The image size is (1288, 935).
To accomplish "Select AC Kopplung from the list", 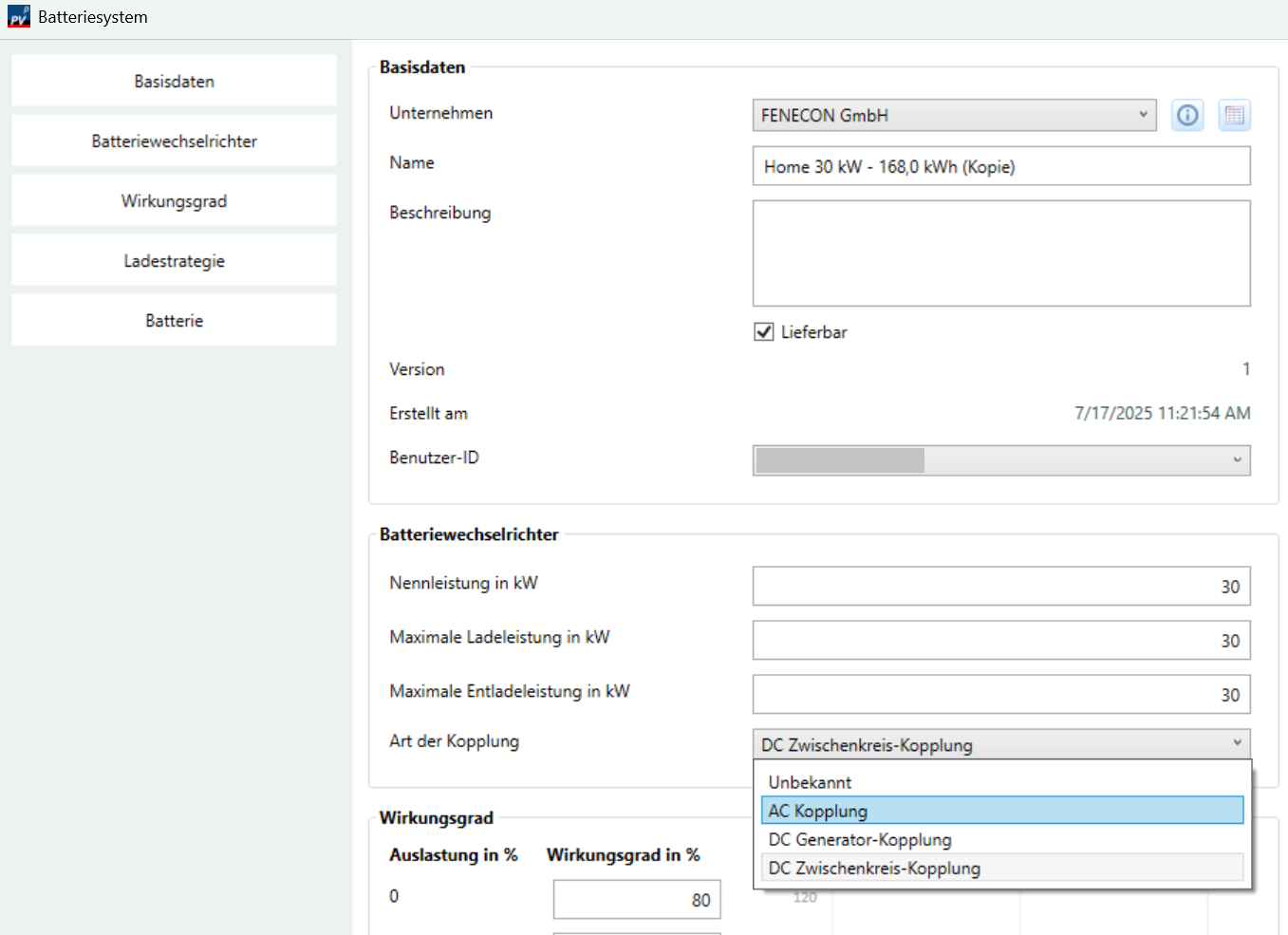I will pyautogui.click(x=1001, y=811).
